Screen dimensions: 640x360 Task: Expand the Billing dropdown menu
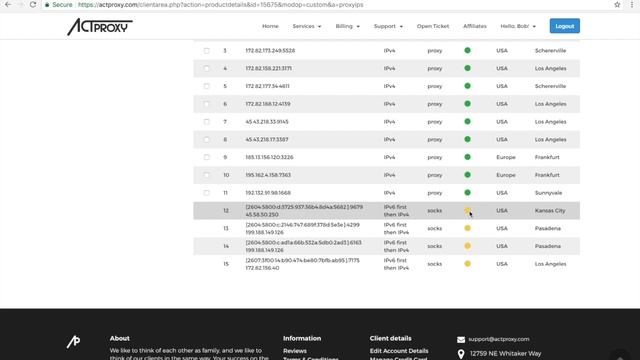348,26
